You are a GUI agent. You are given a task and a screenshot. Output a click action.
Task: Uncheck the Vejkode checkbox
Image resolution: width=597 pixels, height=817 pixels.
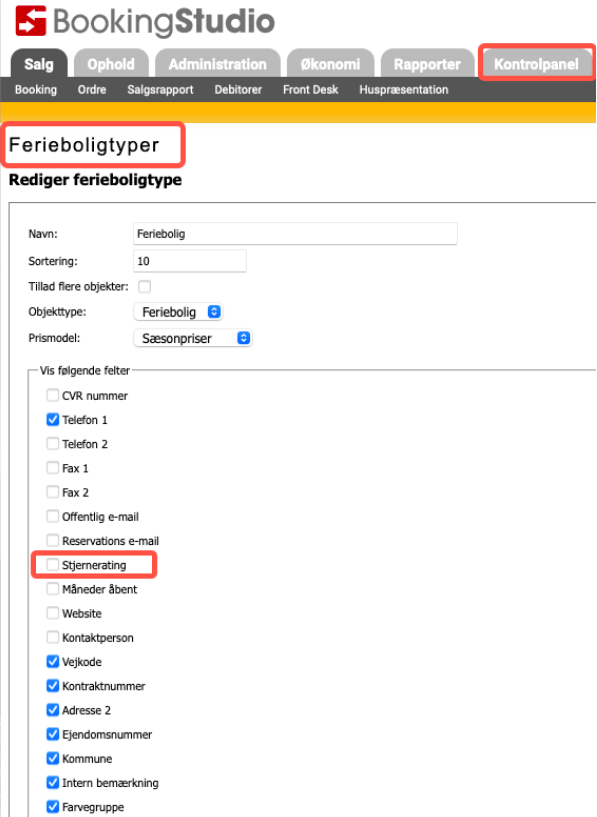pos(53,662)
